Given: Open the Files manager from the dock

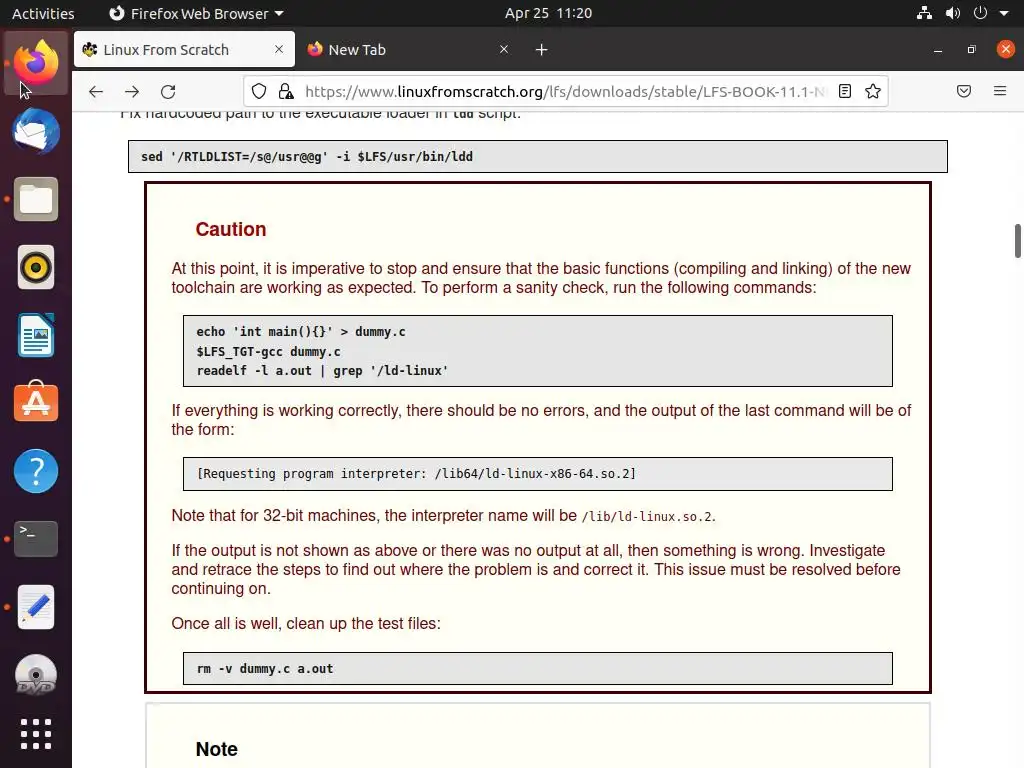Looking at the screenshot, I should (36, 199).
